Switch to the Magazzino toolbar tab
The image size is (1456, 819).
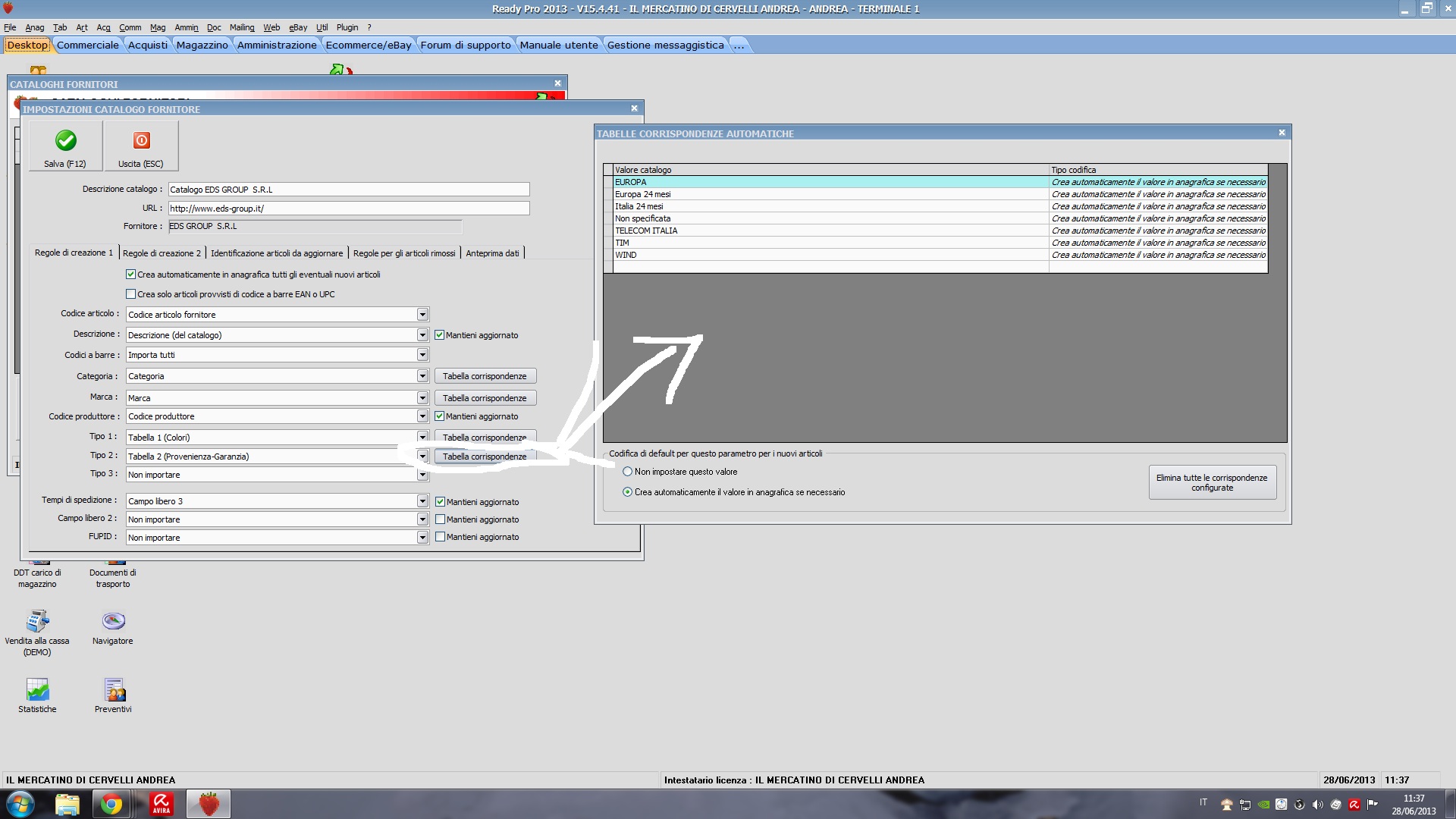202,45
